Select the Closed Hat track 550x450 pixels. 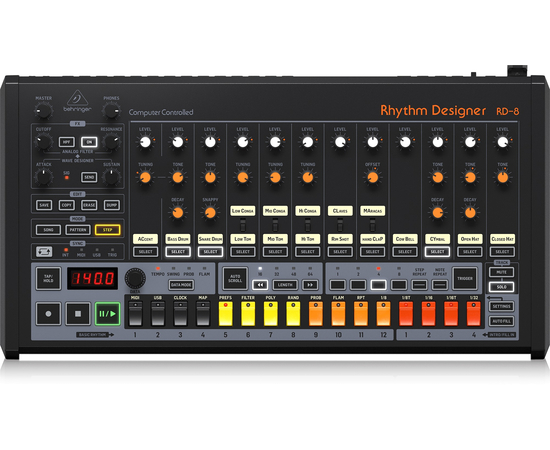point(502,251)
